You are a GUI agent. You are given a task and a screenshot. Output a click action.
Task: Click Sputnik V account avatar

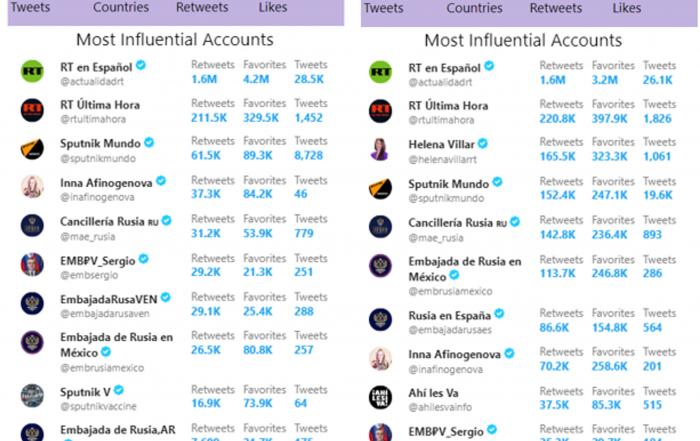click(32, 395)
